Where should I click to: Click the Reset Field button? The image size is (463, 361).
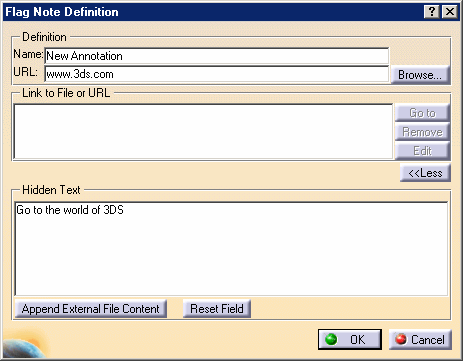point(217,309)
